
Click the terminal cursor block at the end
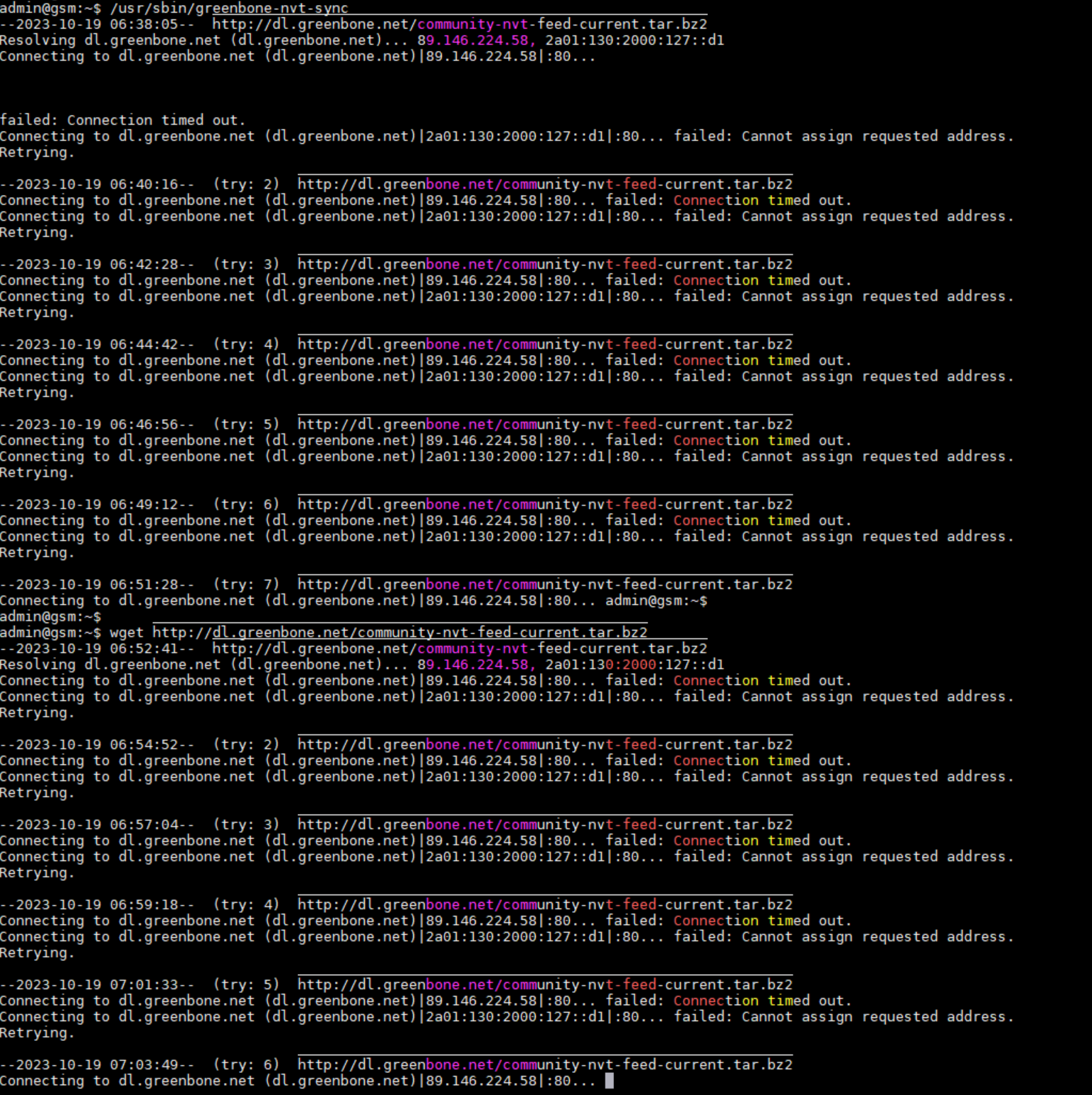coord(609,1081)
